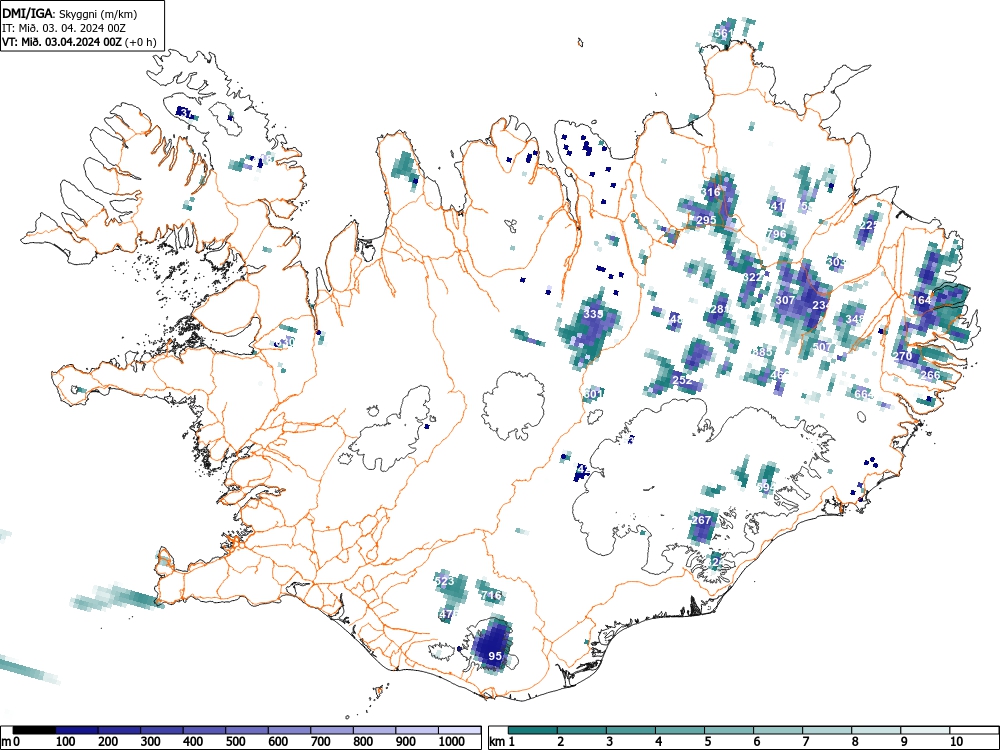Click the black 0–100 m legend swatch
This screenshot has height=750, width=1000.
pos(34,730)
